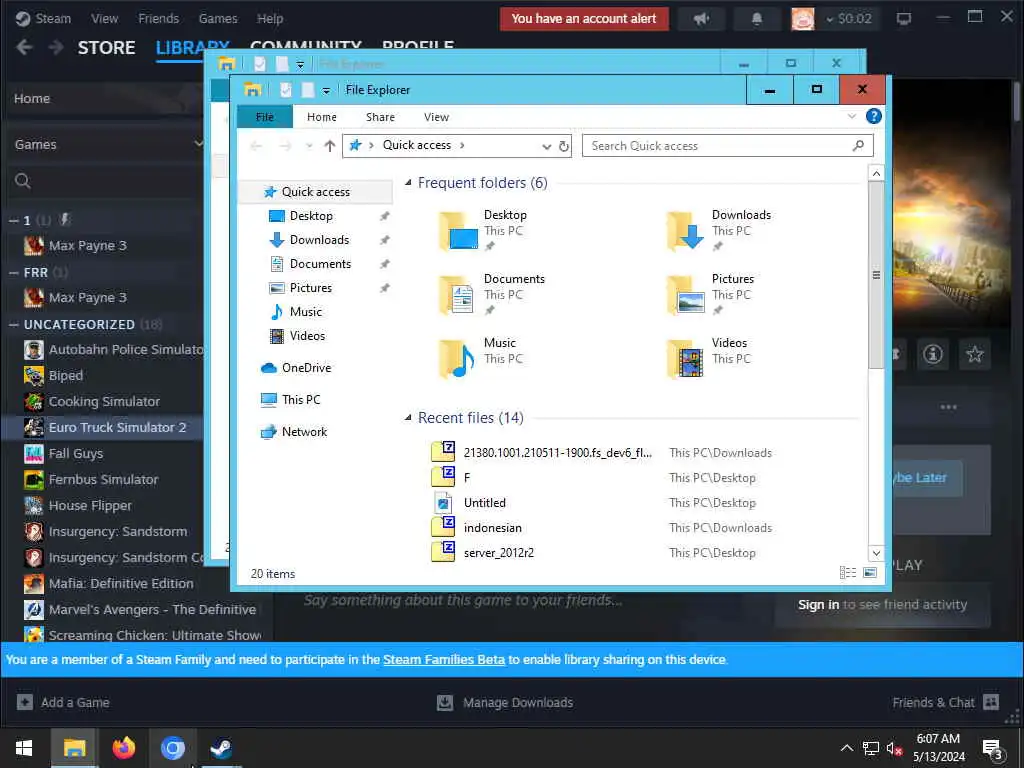Open the Steam Help menu
The width and height of the screenshot is (1024, 768).
pos(270,18)
